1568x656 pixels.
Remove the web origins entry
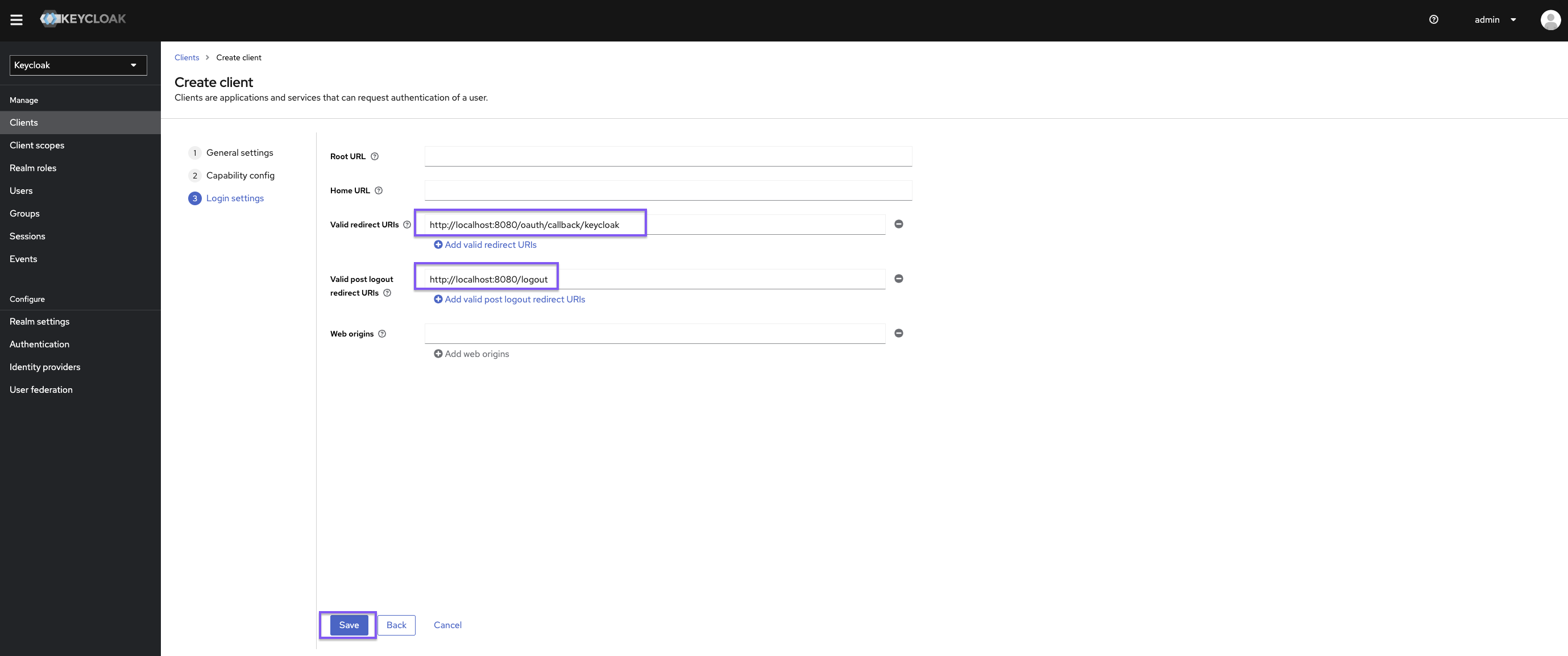[x=898, y=333]
